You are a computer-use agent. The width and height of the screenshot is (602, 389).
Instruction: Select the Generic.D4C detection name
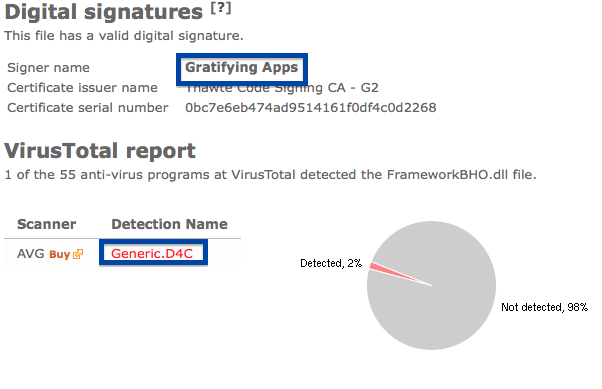click(152, 253)
